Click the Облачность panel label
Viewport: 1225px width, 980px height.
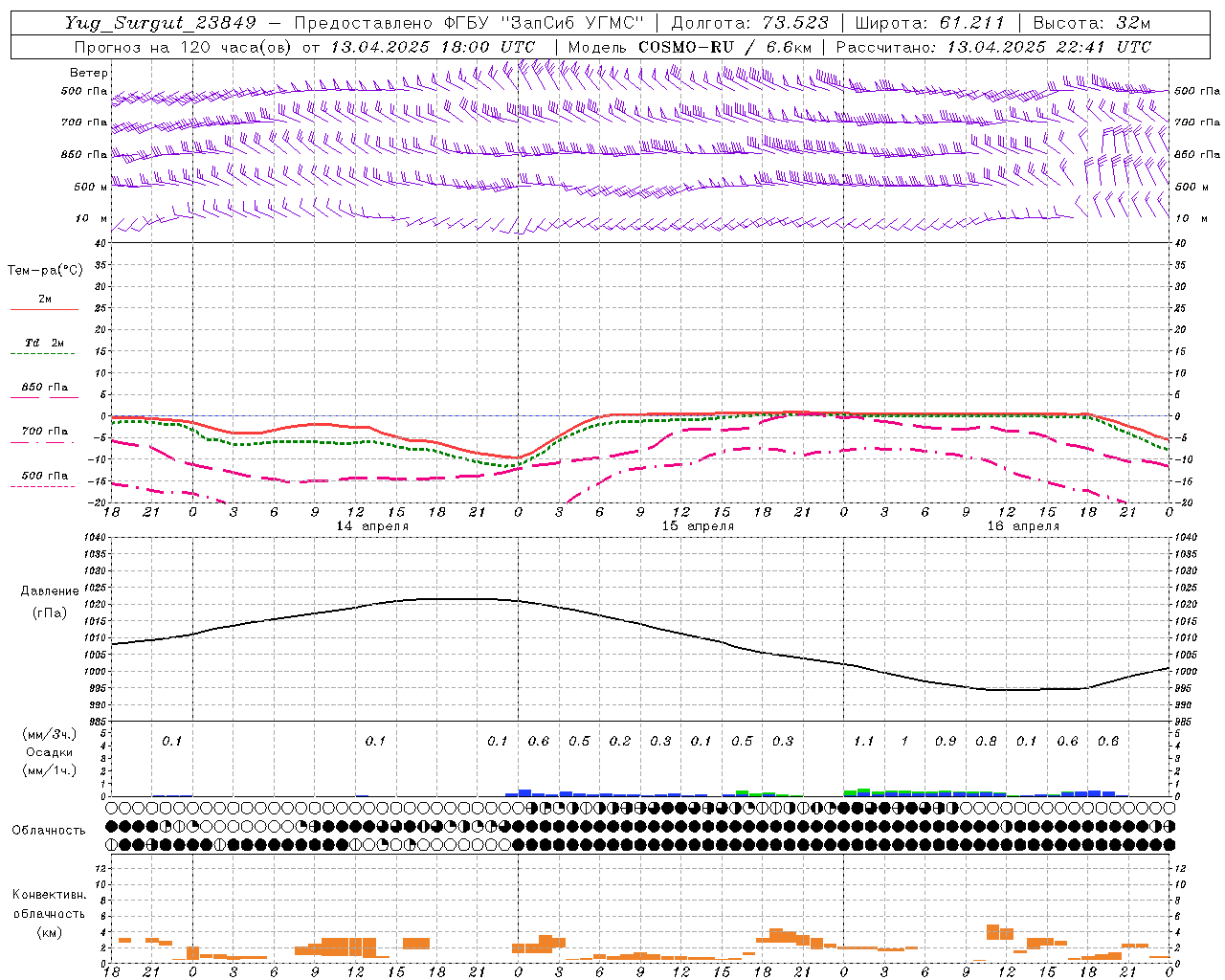(49, 831)
